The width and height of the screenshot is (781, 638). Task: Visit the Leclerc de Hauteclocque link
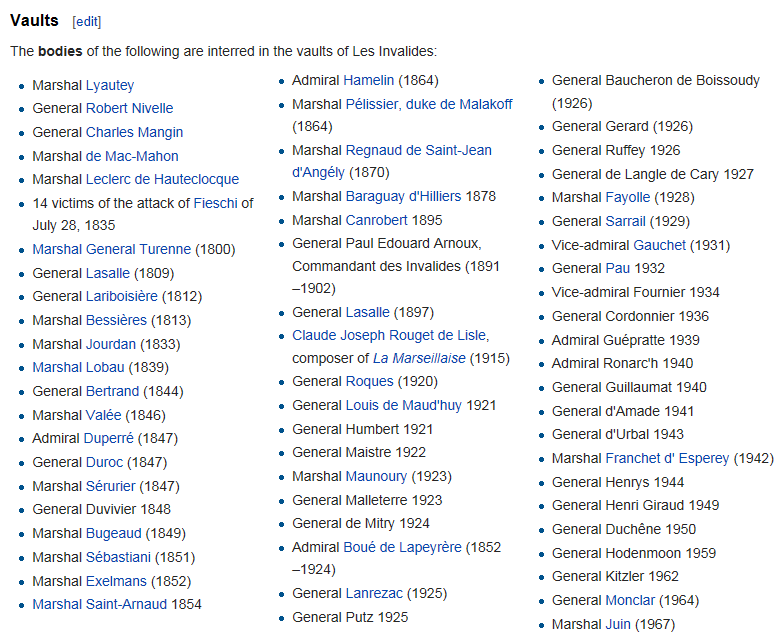(x=162, y=179)
